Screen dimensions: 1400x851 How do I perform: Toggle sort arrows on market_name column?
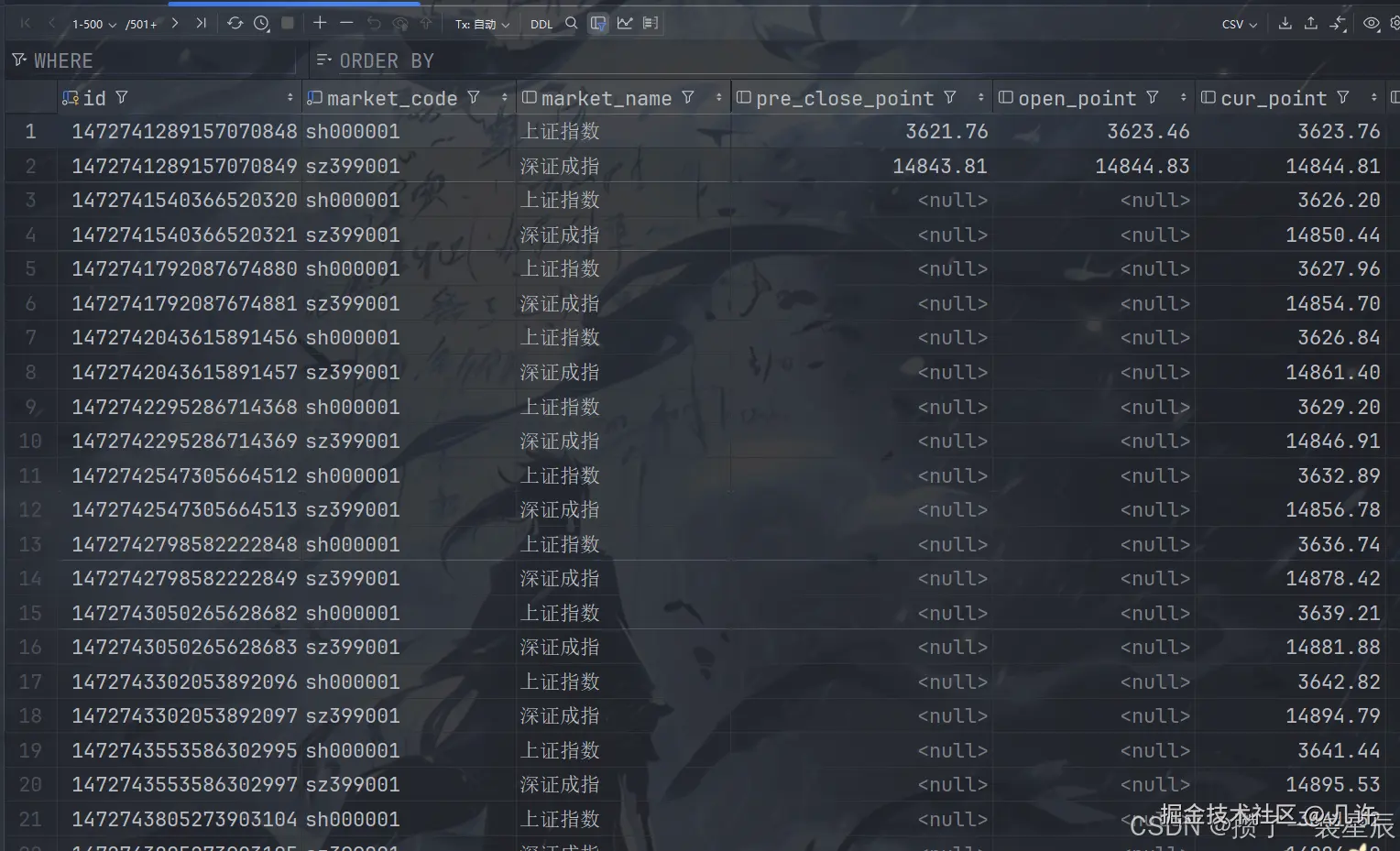[x=719, y=97]
